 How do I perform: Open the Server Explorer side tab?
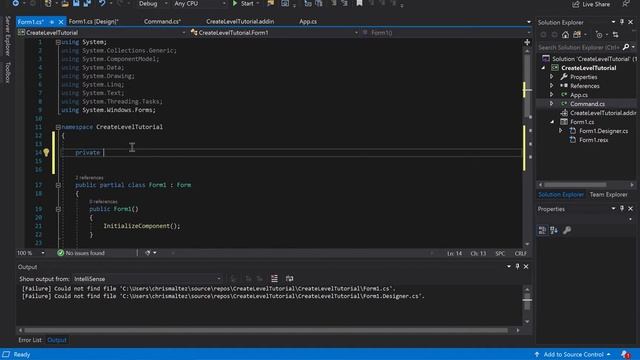coord(7,36)
